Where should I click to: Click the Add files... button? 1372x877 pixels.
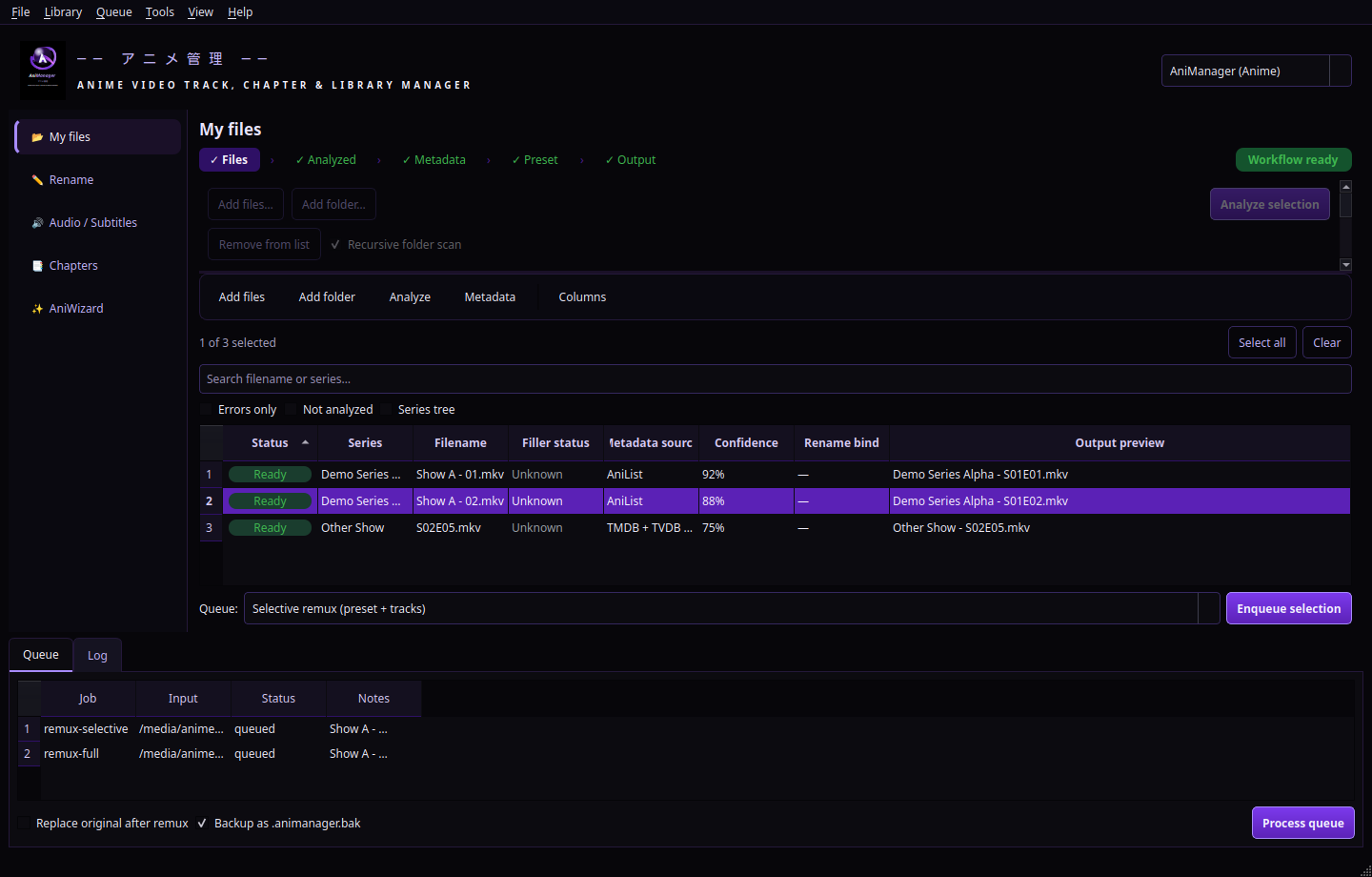pyautogui.click(x=246, y=204)
